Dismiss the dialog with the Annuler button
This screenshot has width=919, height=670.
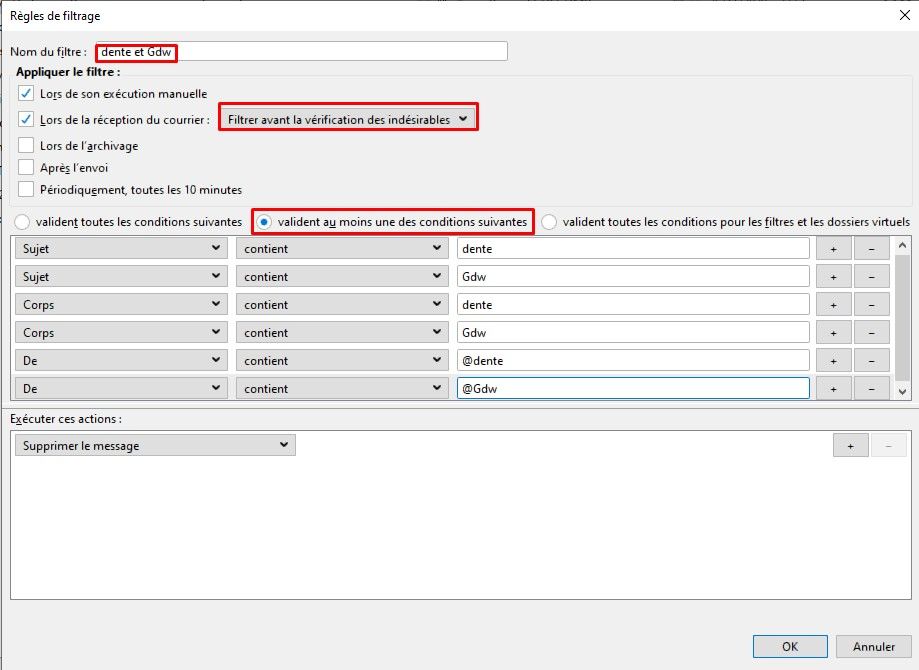click(874, 645)
